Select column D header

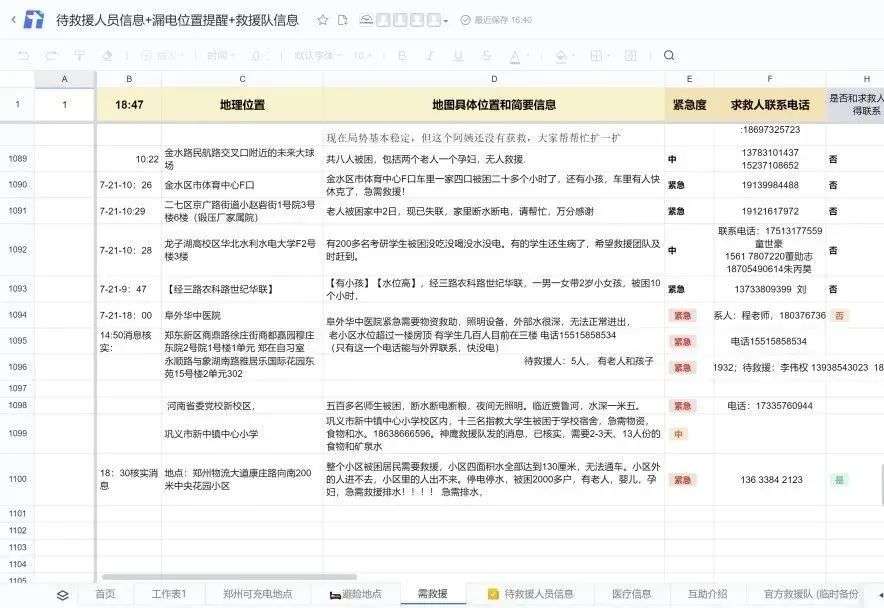coord(494,79)
